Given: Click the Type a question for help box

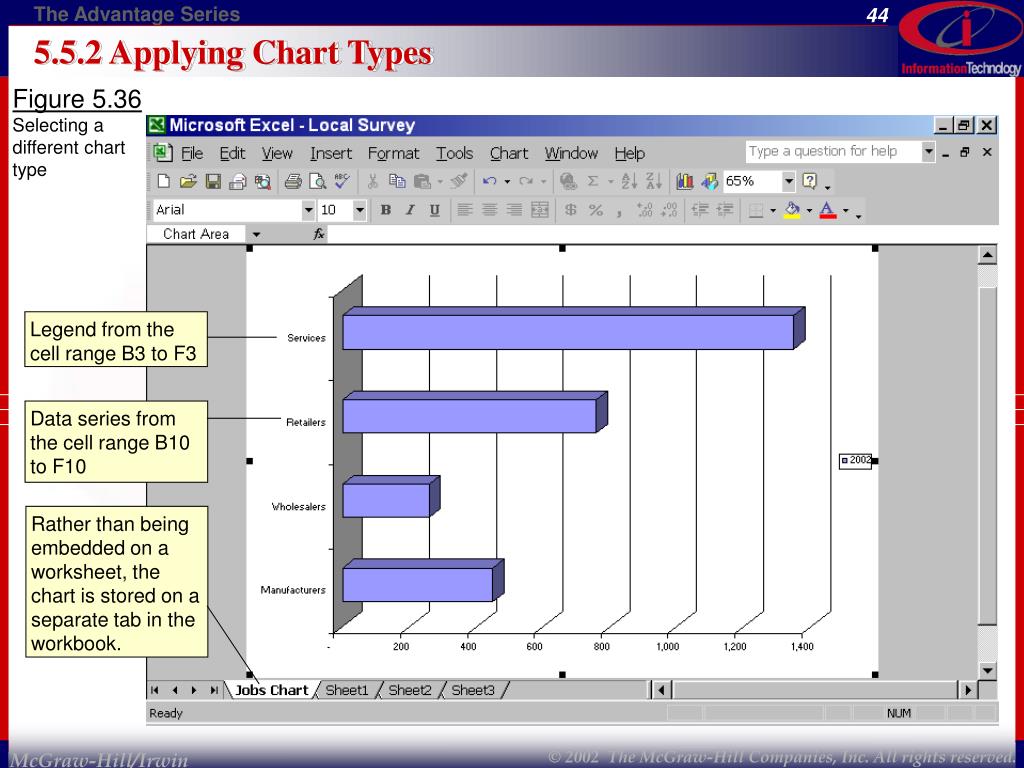Looking at the screenshot, I should [x=833, y=152].
